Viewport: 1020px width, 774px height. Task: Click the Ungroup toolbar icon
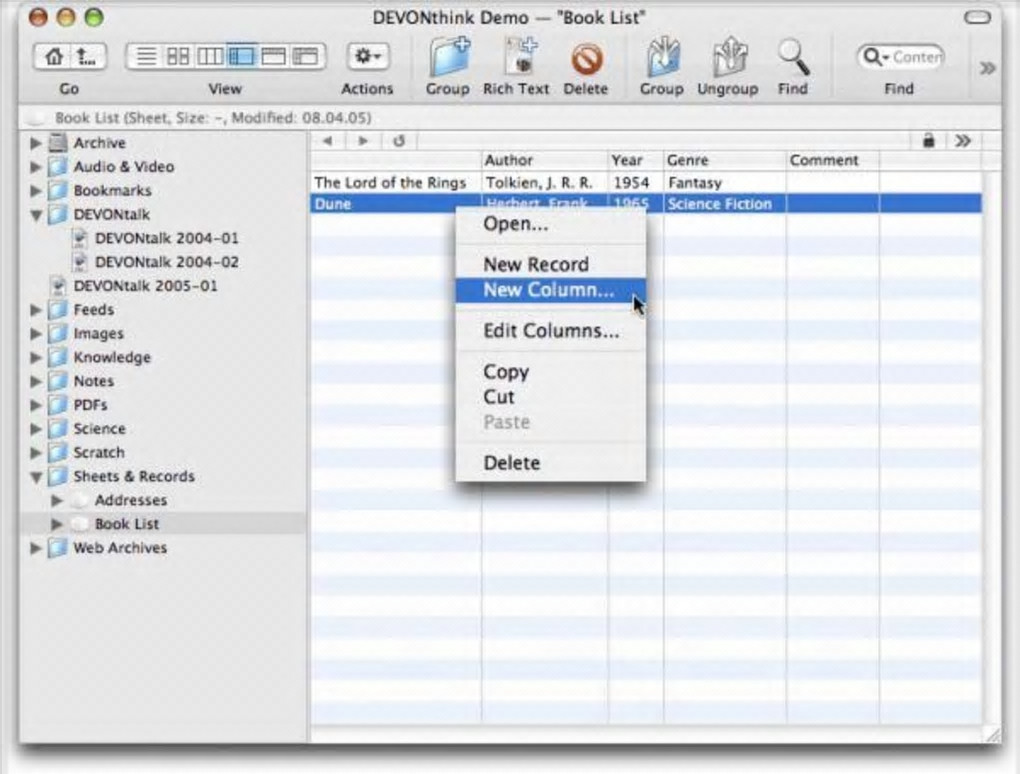pos(729,57)
